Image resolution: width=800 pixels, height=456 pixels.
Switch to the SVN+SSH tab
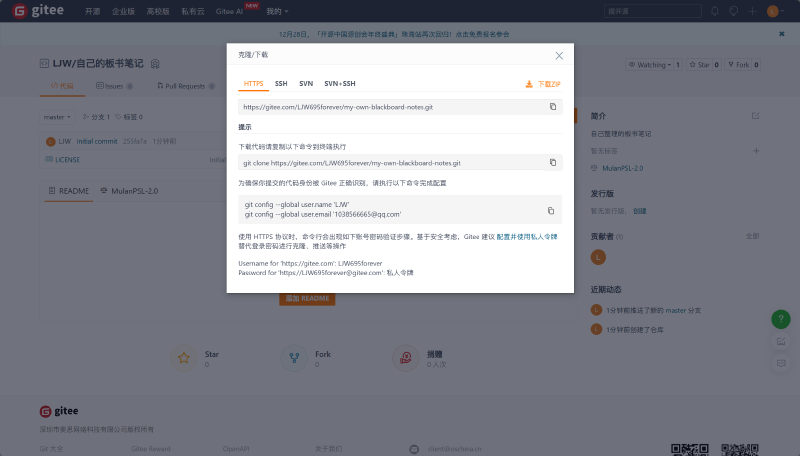340,84
